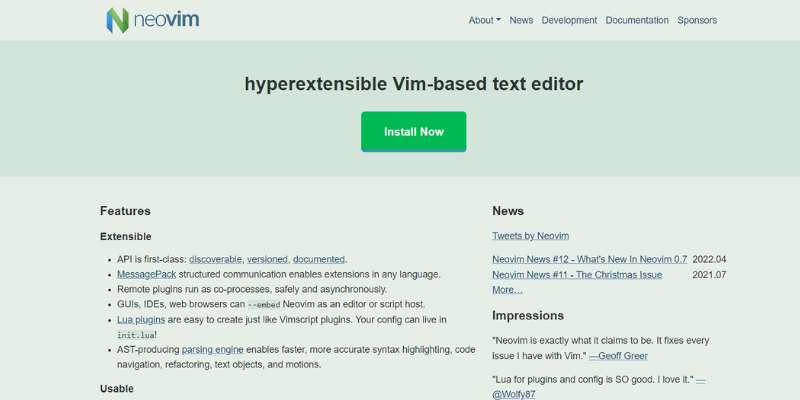Viewport: 800px width, 400px height.
Task: Go to the News nav item
Action: coord(521,20)
